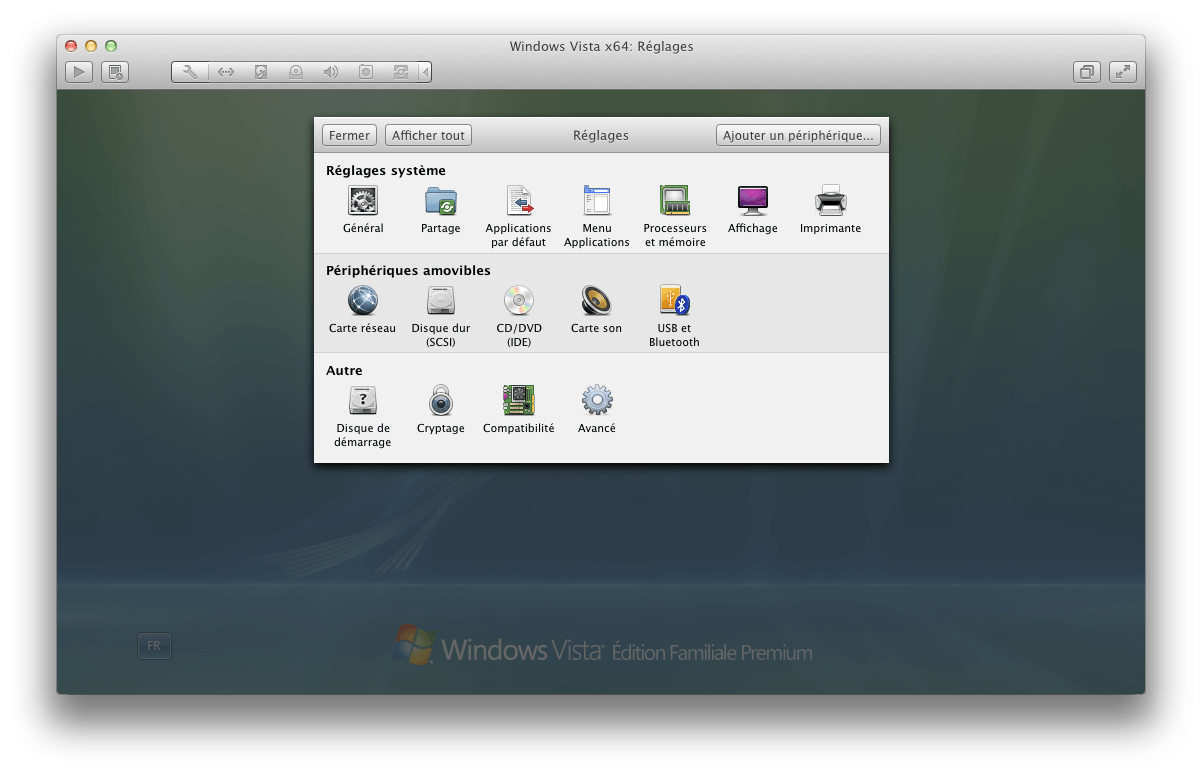Viewport: 1202px width, 773px height.
Task: Open Disque dur (SCSI) settings
Action: [x=441, y=316]
